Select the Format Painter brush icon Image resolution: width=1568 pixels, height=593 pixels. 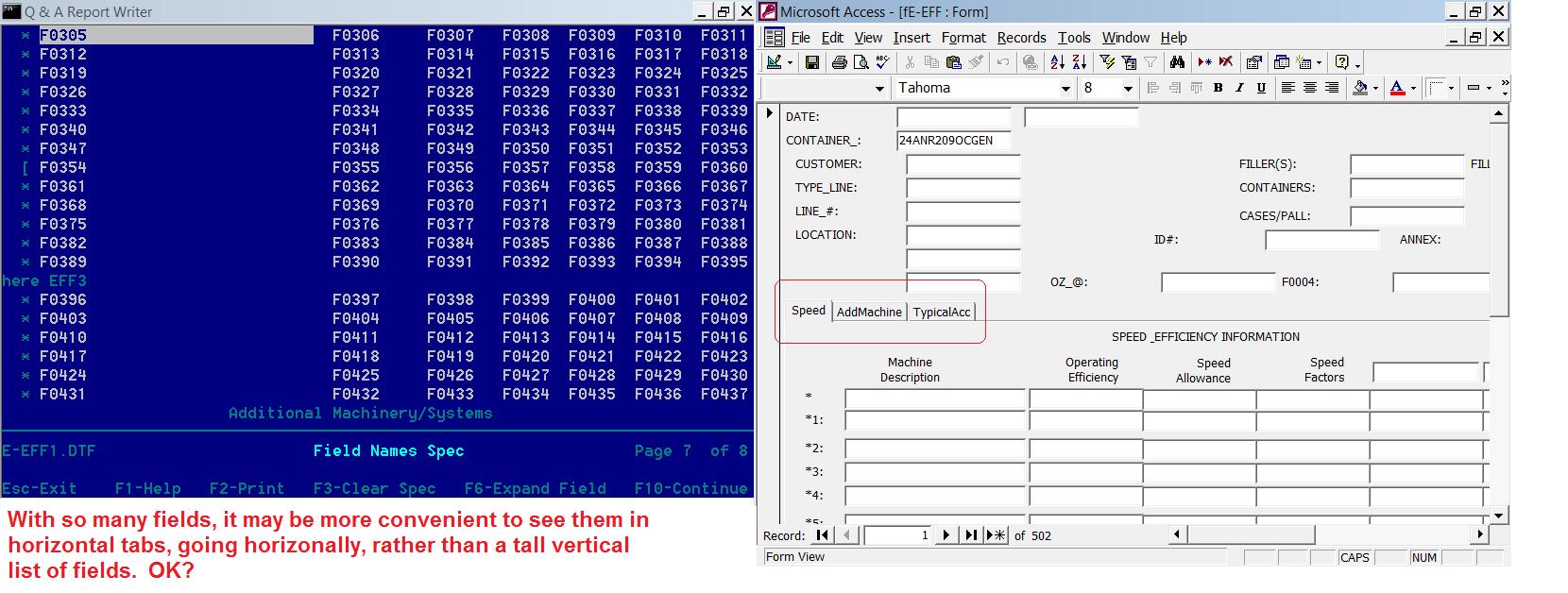[x=976, y=62]
